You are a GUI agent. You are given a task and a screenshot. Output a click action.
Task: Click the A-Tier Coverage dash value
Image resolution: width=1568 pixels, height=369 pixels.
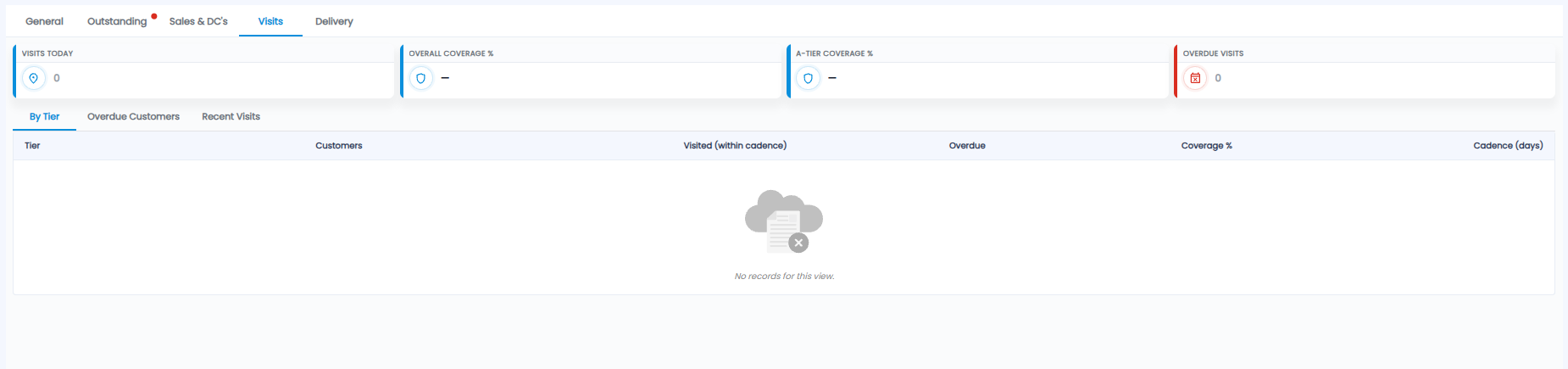[x=832, y=78]
